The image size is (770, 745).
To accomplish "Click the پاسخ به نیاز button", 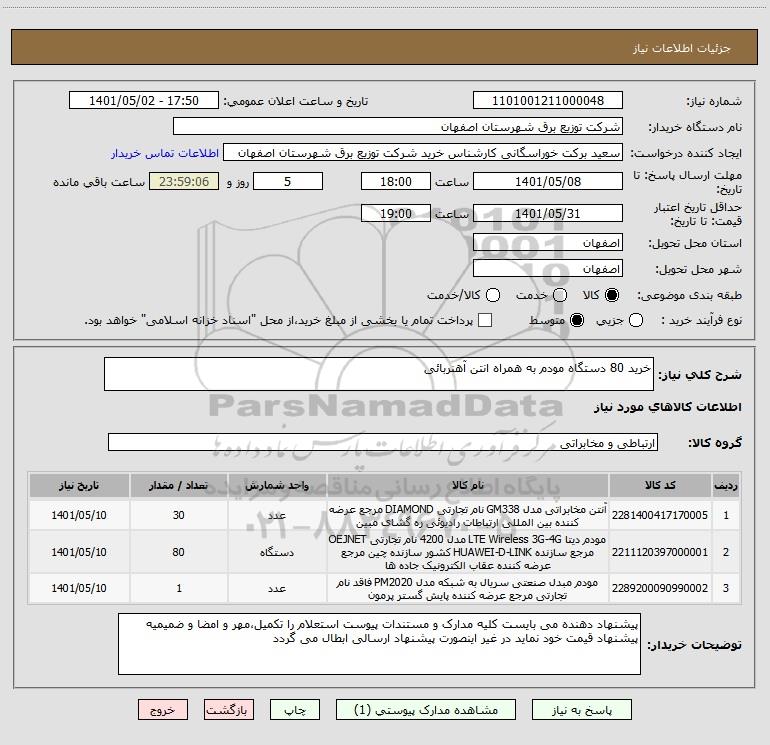I will [x=581, y=710].
